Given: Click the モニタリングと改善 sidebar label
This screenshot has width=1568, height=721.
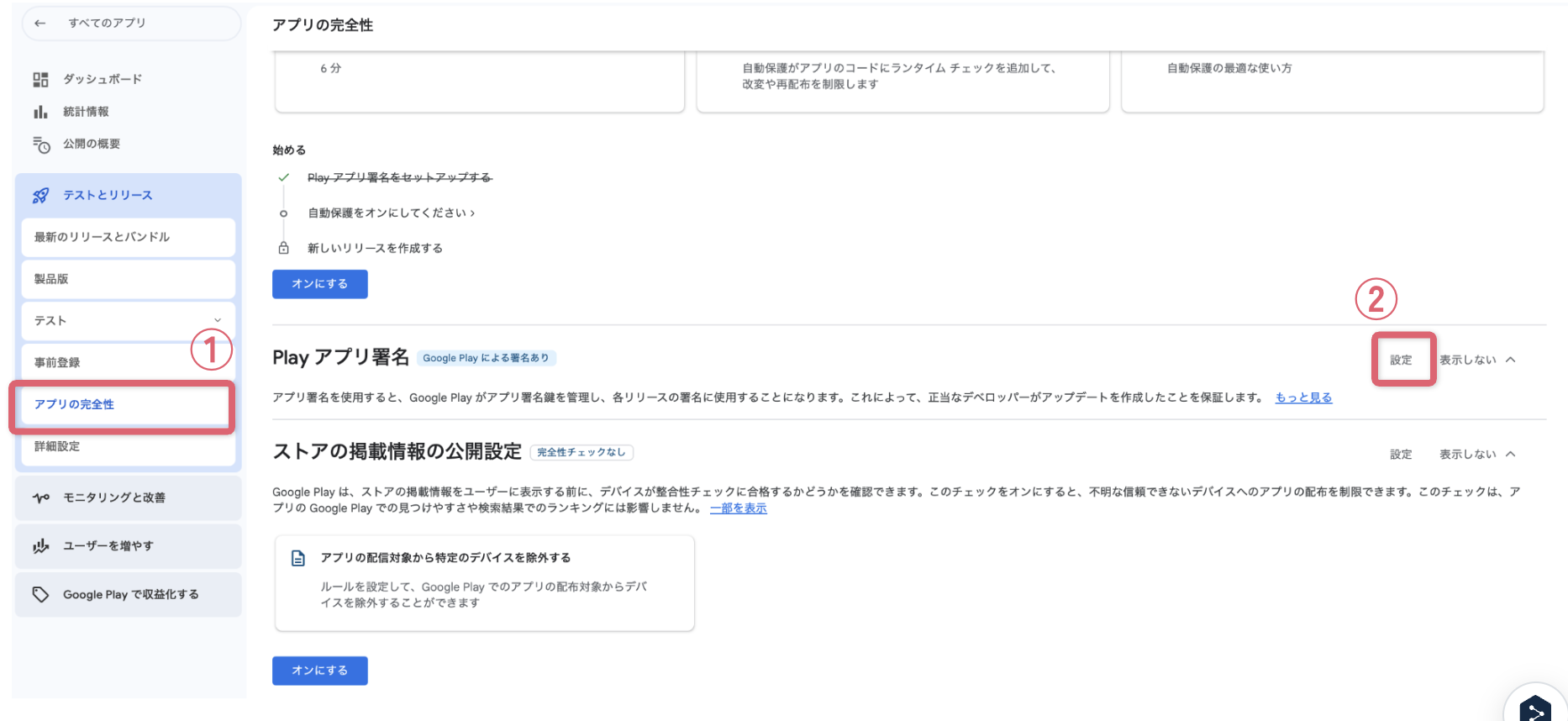Looking at the screenshot, I should [114, 497].
